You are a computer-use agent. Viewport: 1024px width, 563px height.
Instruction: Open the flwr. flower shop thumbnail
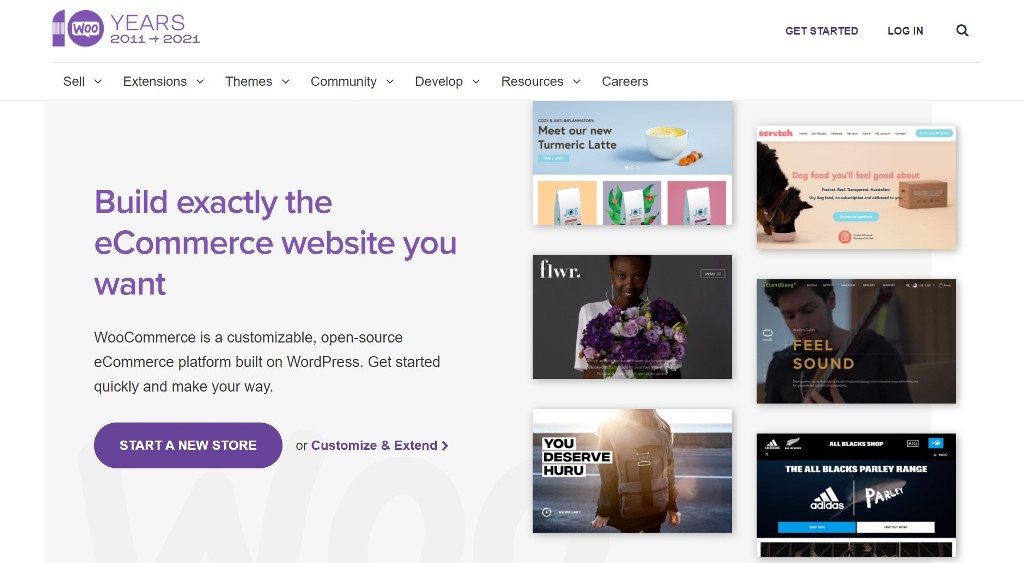pos(632,317)
